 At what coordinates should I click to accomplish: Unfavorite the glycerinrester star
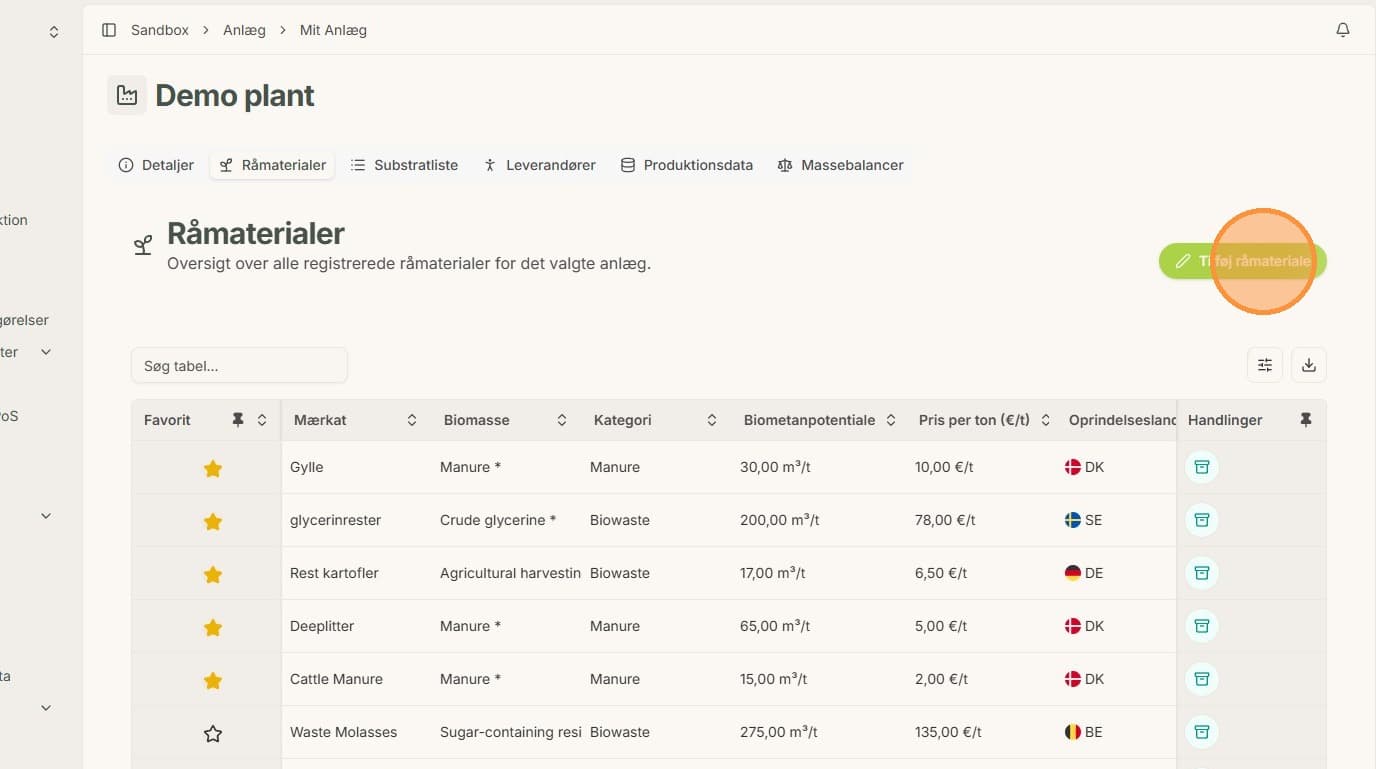[213, 521]
